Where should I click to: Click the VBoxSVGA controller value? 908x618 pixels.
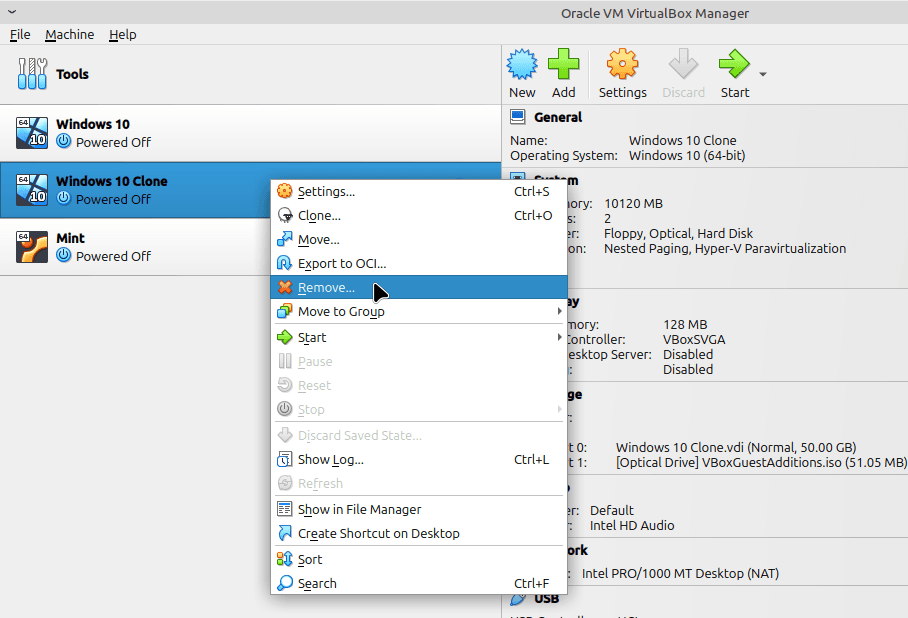tap(694, 339)
